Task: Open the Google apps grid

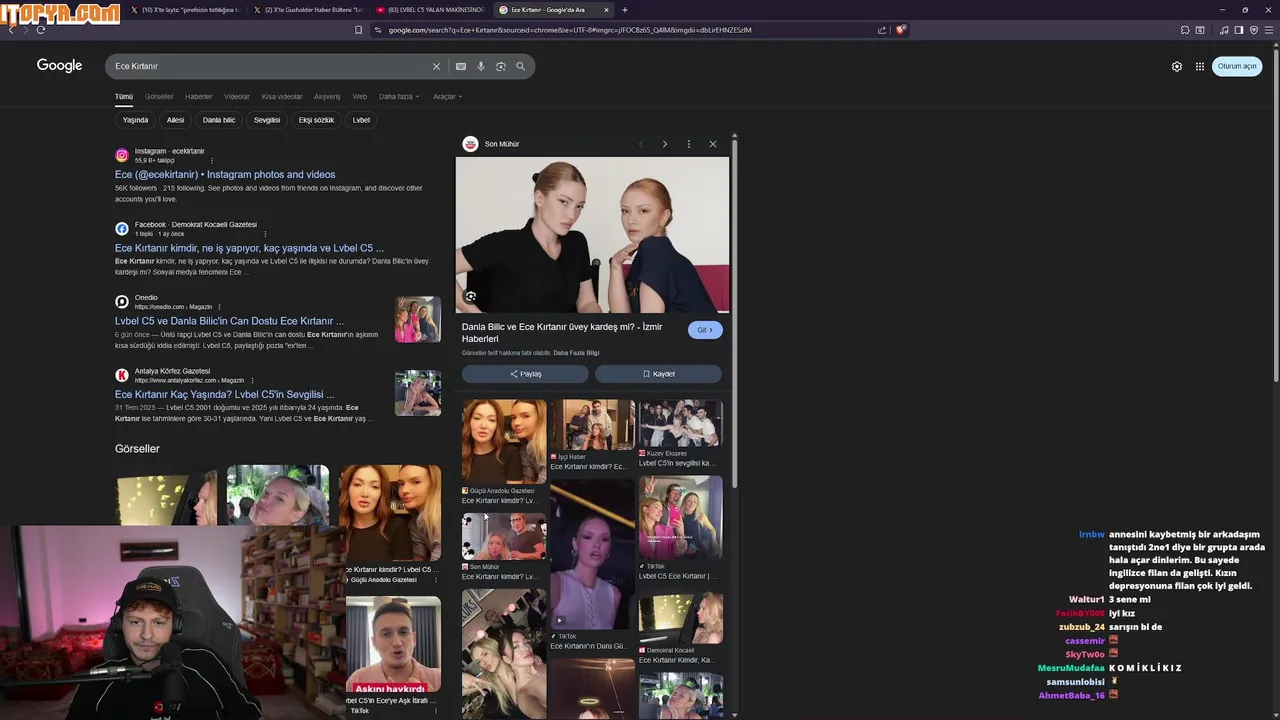Action: pyautogui.click(x=1200, y=66)
